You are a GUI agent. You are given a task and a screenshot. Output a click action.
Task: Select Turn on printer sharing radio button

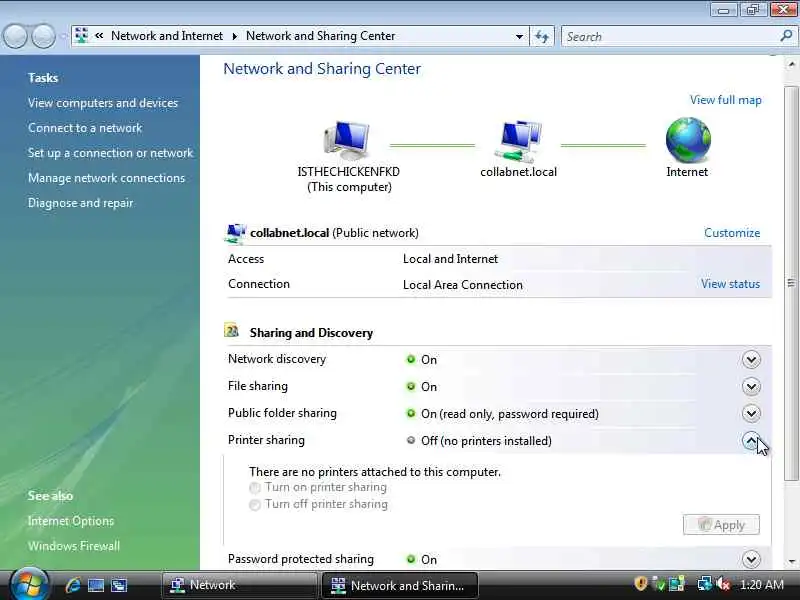click(x=255, y=488)
